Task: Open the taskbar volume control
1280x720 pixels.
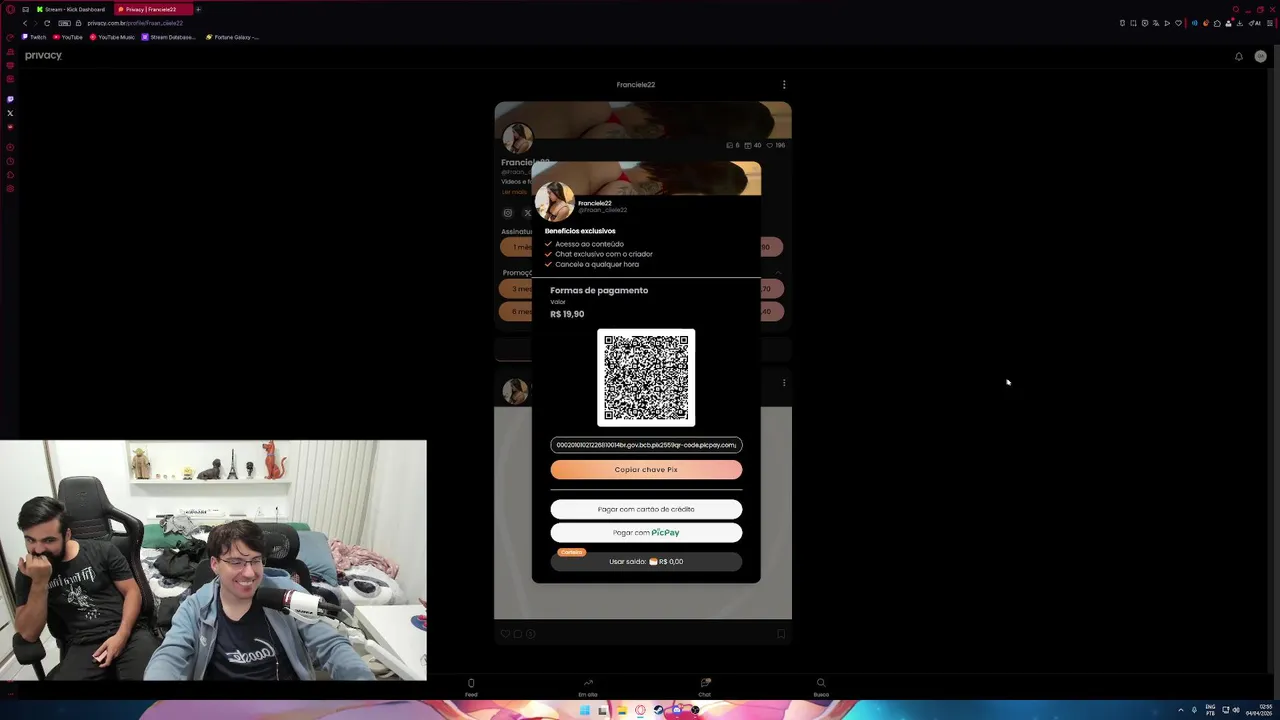Action: click(x=1238, y=711)
